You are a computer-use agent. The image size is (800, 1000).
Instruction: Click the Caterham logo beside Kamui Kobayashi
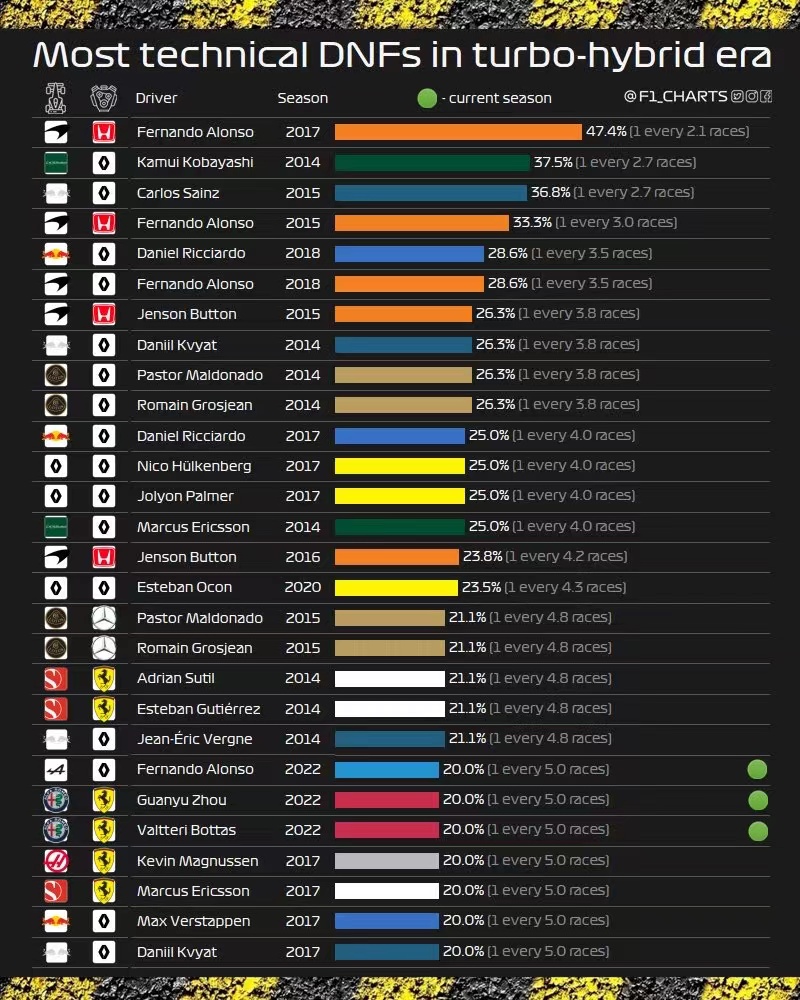tap(56, 163)
